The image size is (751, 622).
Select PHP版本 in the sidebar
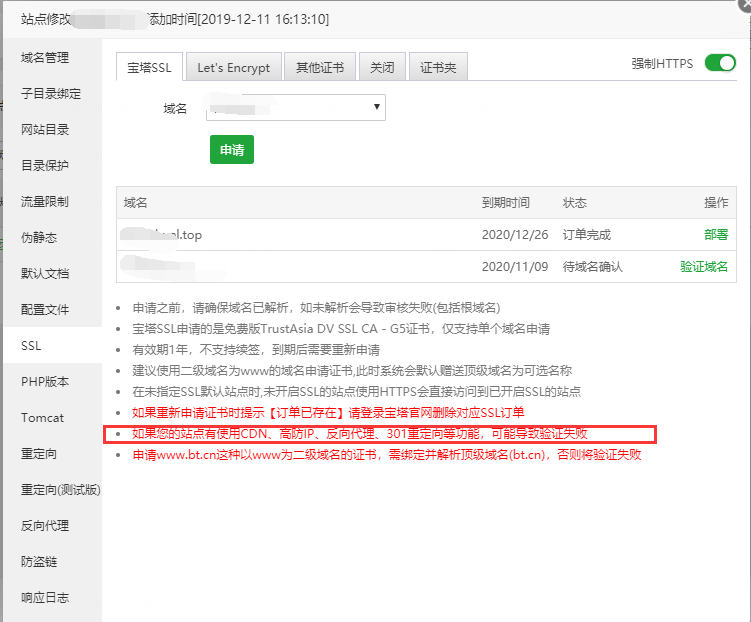[x=45, y=382]
